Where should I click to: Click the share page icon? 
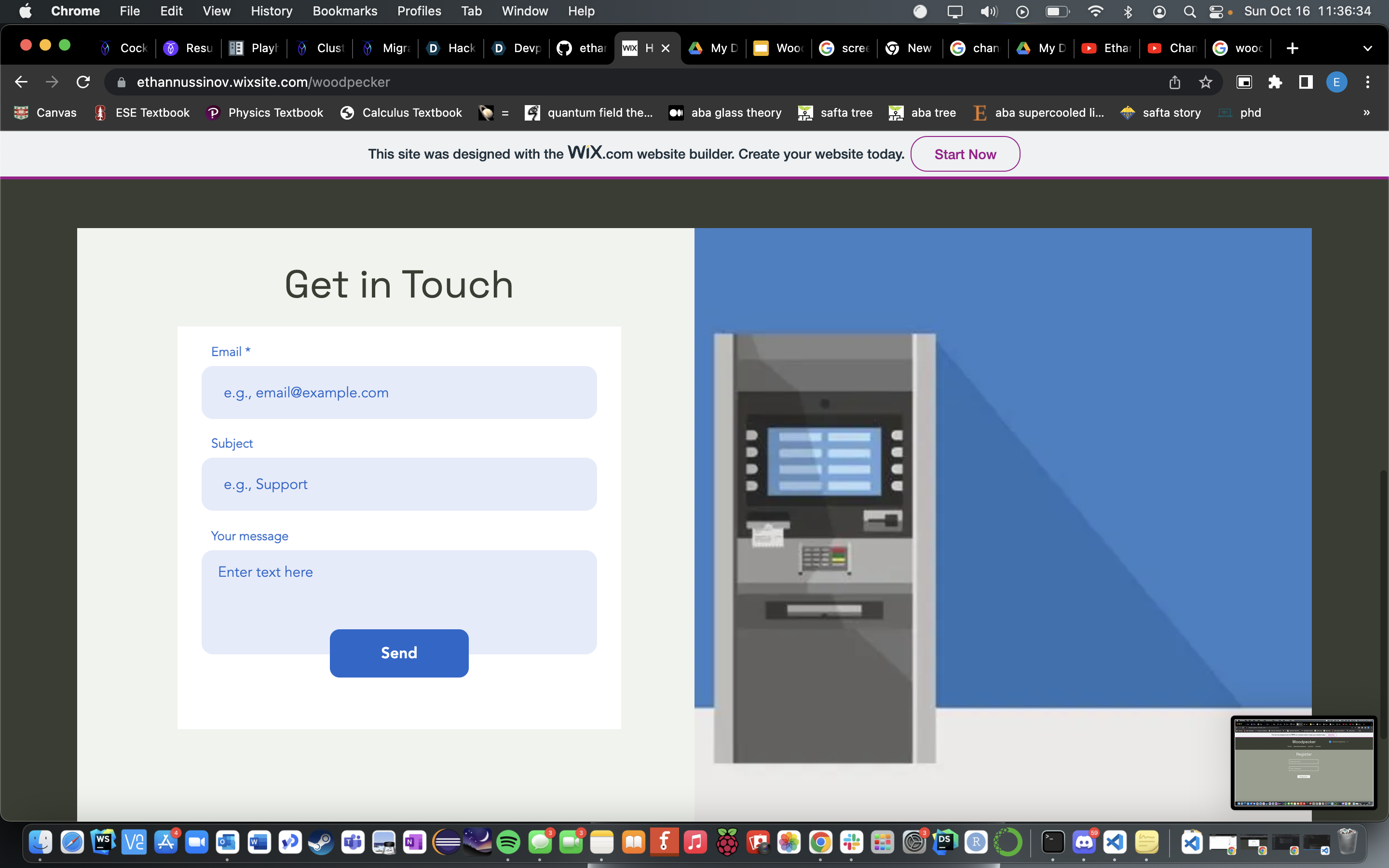[x=1174, y=82]
